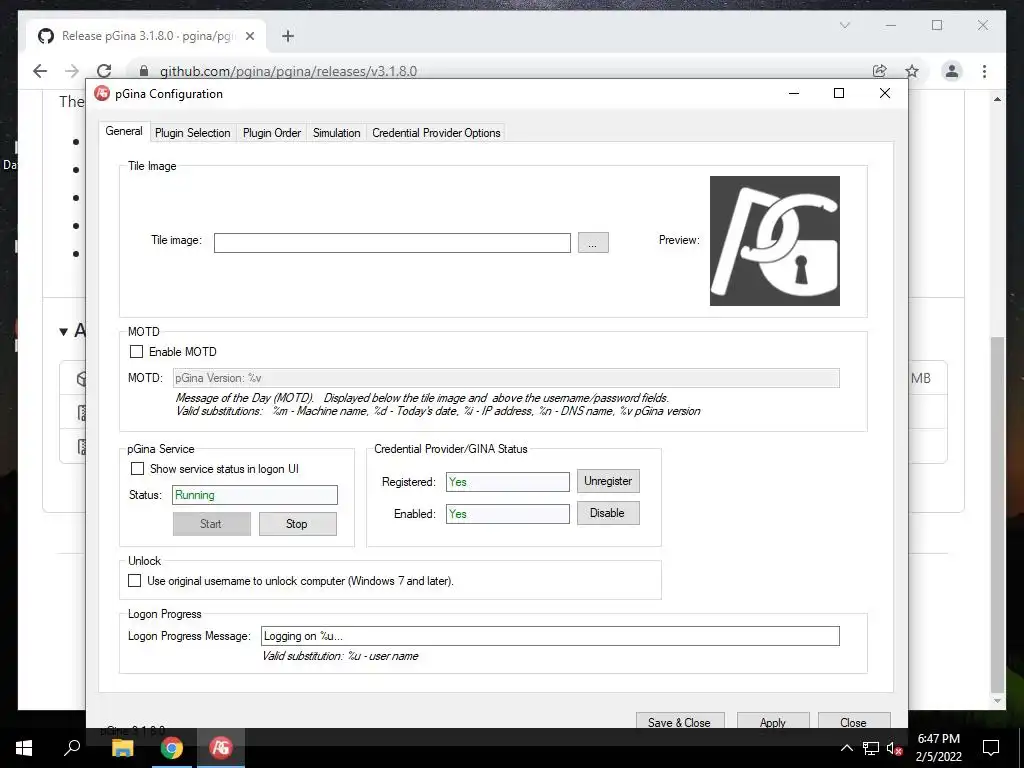Screen dimensions: 1024x768
Task: Collapse the Assets section triangle on GitHub page
Action: (63, 332)
